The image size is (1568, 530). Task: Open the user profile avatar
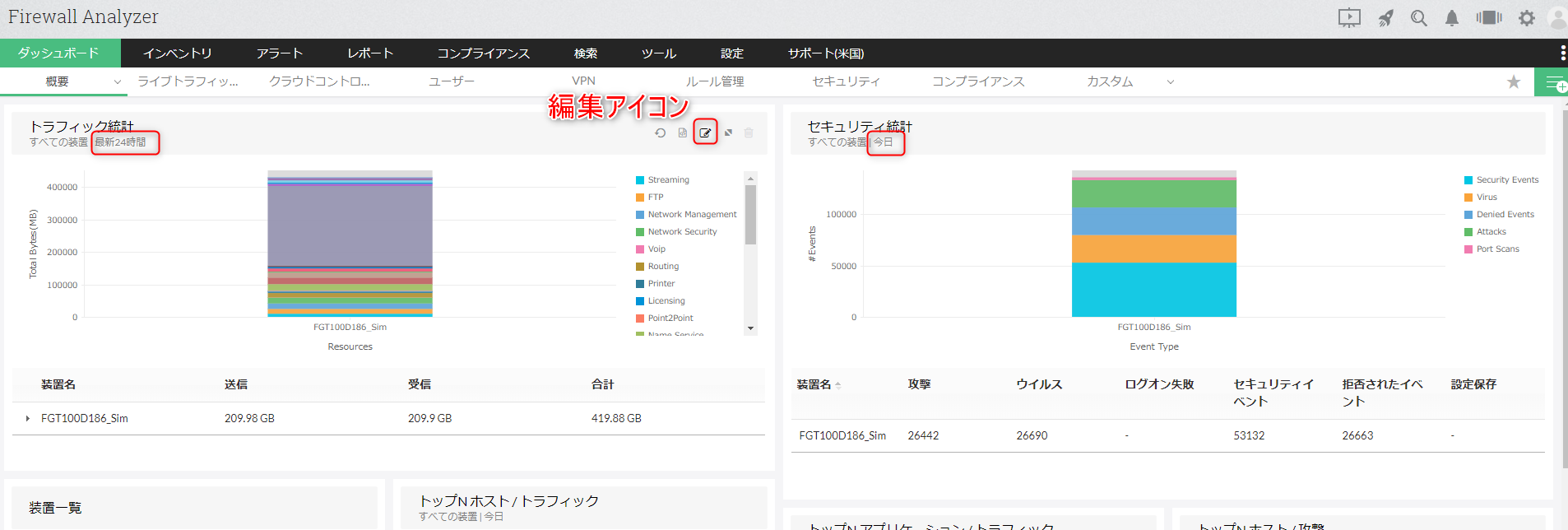(x=1559, y=18)
